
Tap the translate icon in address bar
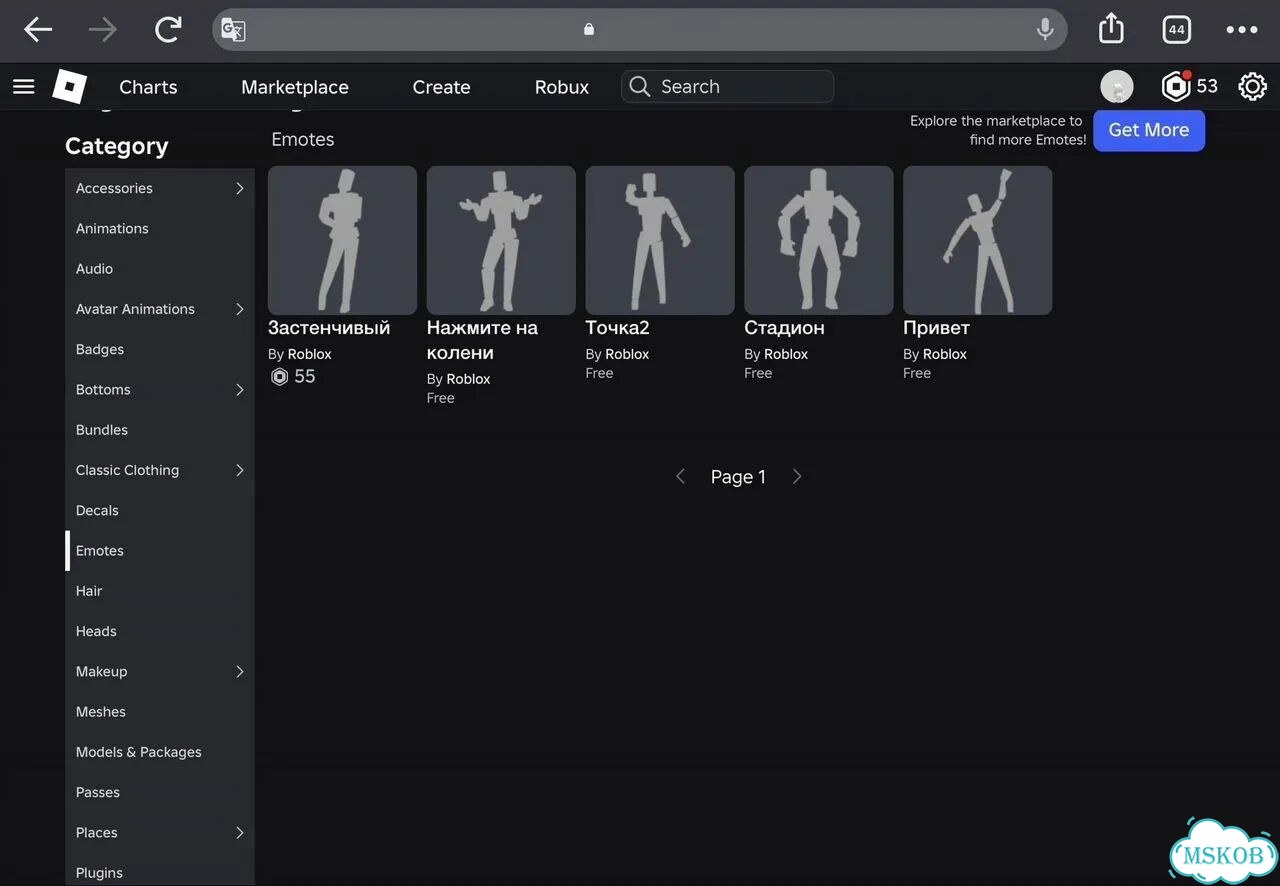click(x=233, y=30)
